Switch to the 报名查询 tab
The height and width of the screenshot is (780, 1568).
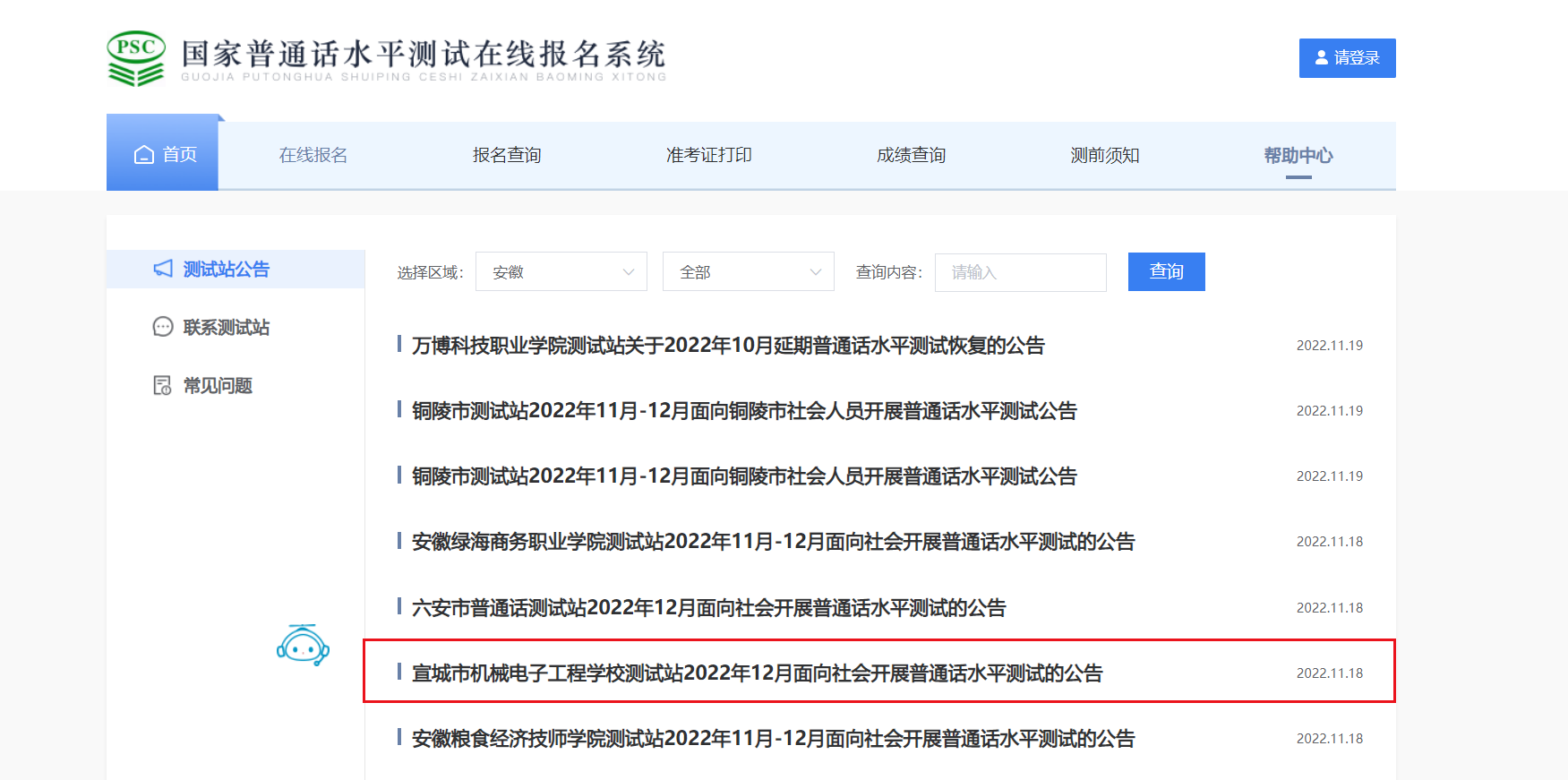(x=507, y=155)
